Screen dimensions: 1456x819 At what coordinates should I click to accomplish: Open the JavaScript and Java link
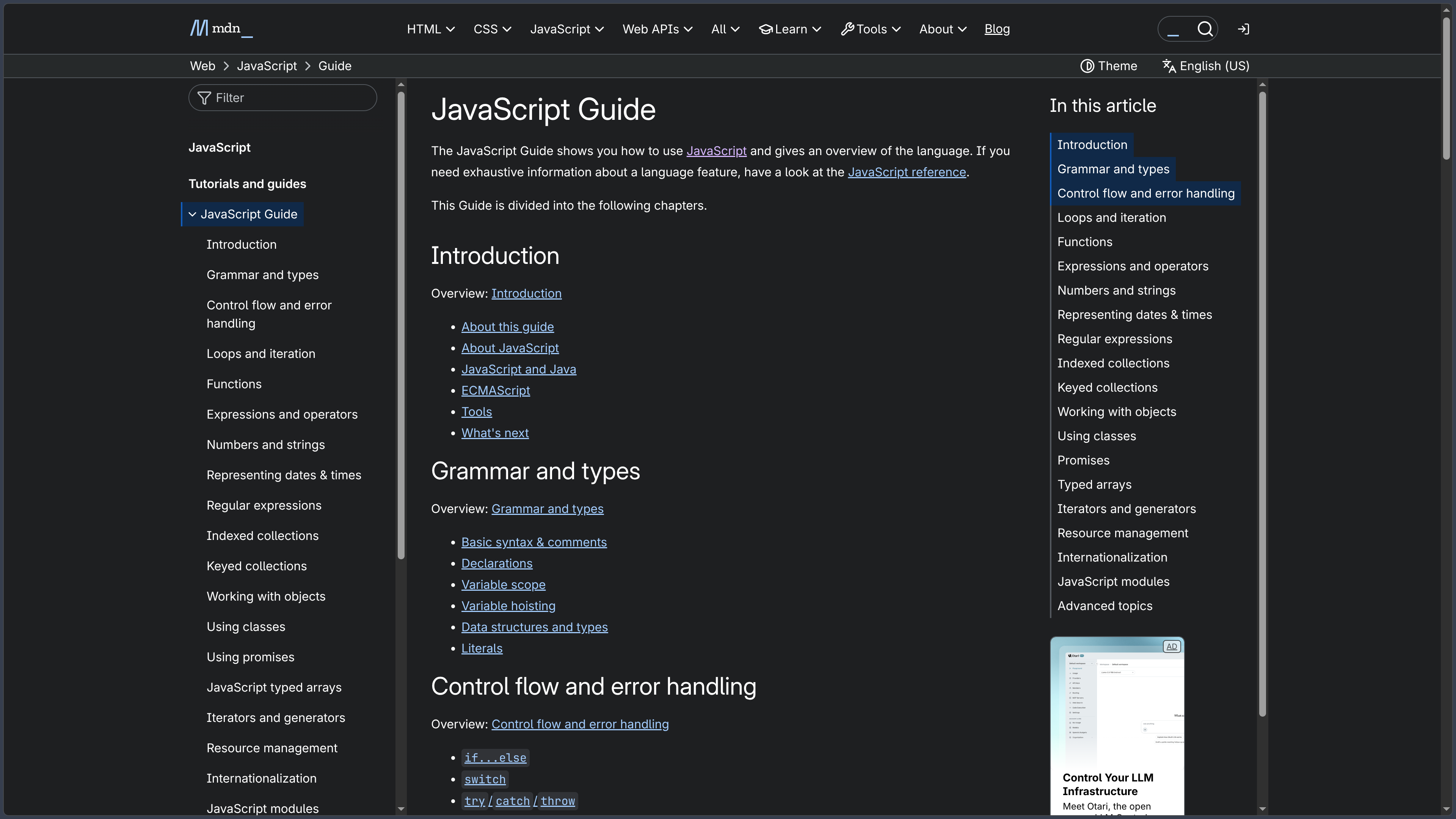pyautogui.click(x=518, y=370)
